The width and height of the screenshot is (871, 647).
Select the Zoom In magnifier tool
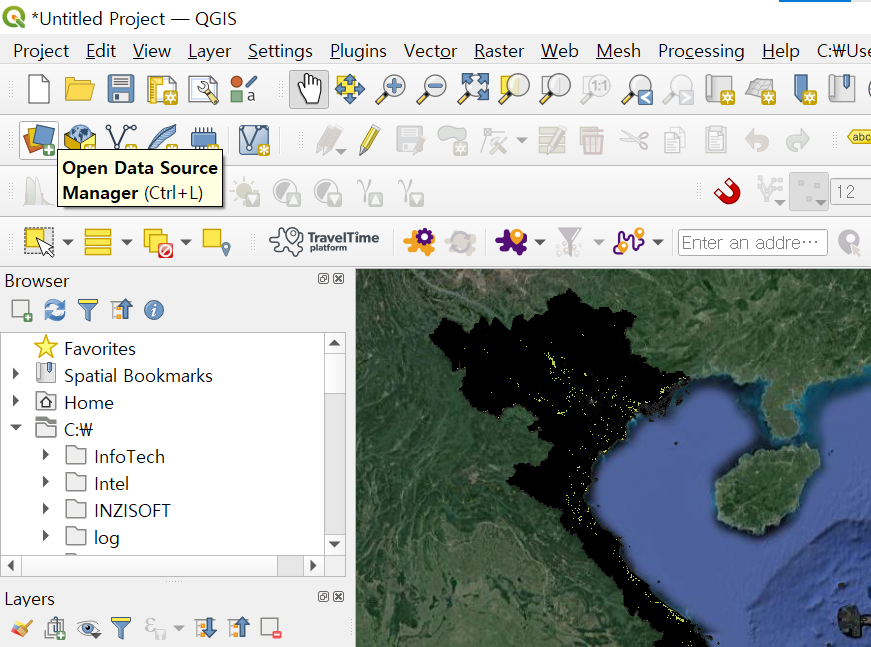(x=391, y=89)
